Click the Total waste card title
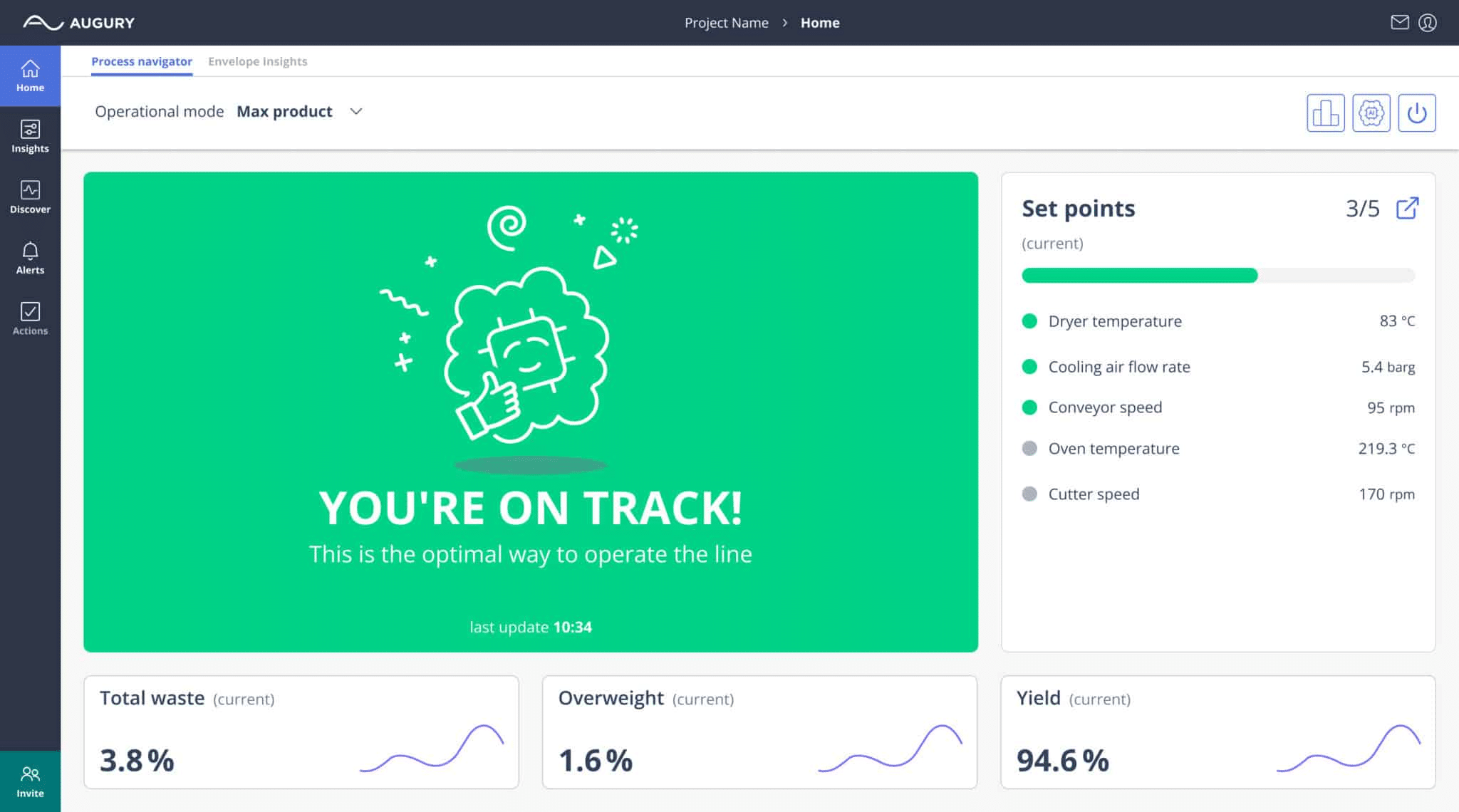This screenshot has height=812, width=1459. pyautogui.click(x=152, y=698)
